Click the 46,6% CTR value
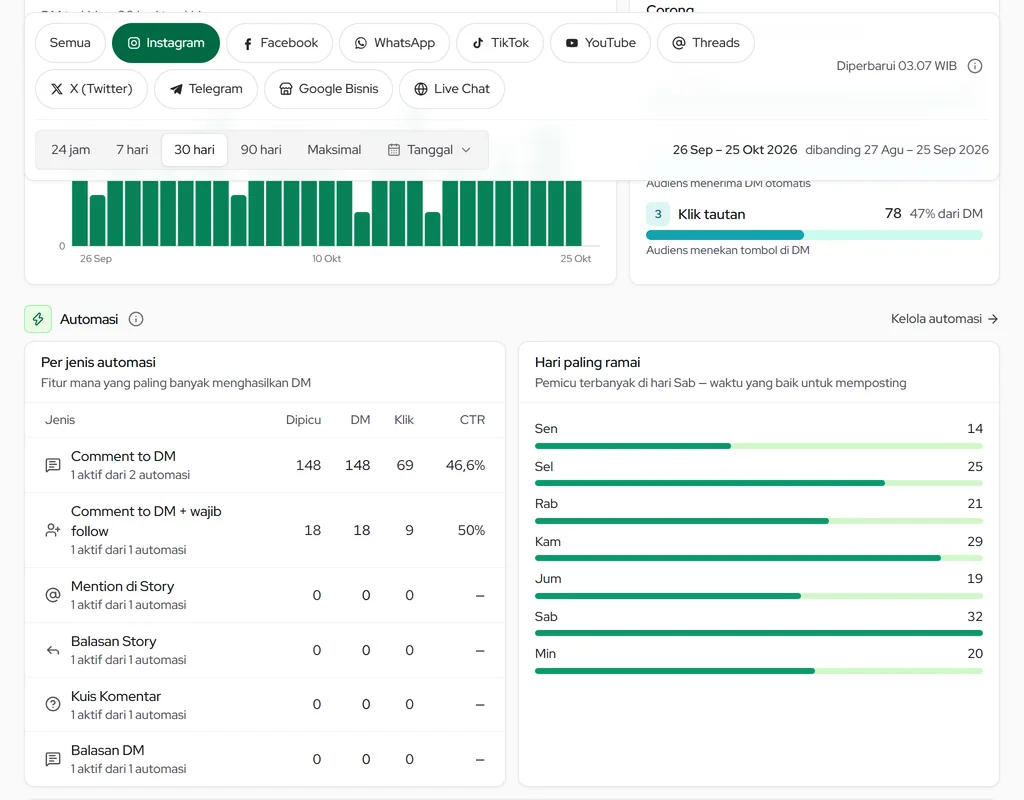The image size is (1024, 800). click(x=465, y=465)
